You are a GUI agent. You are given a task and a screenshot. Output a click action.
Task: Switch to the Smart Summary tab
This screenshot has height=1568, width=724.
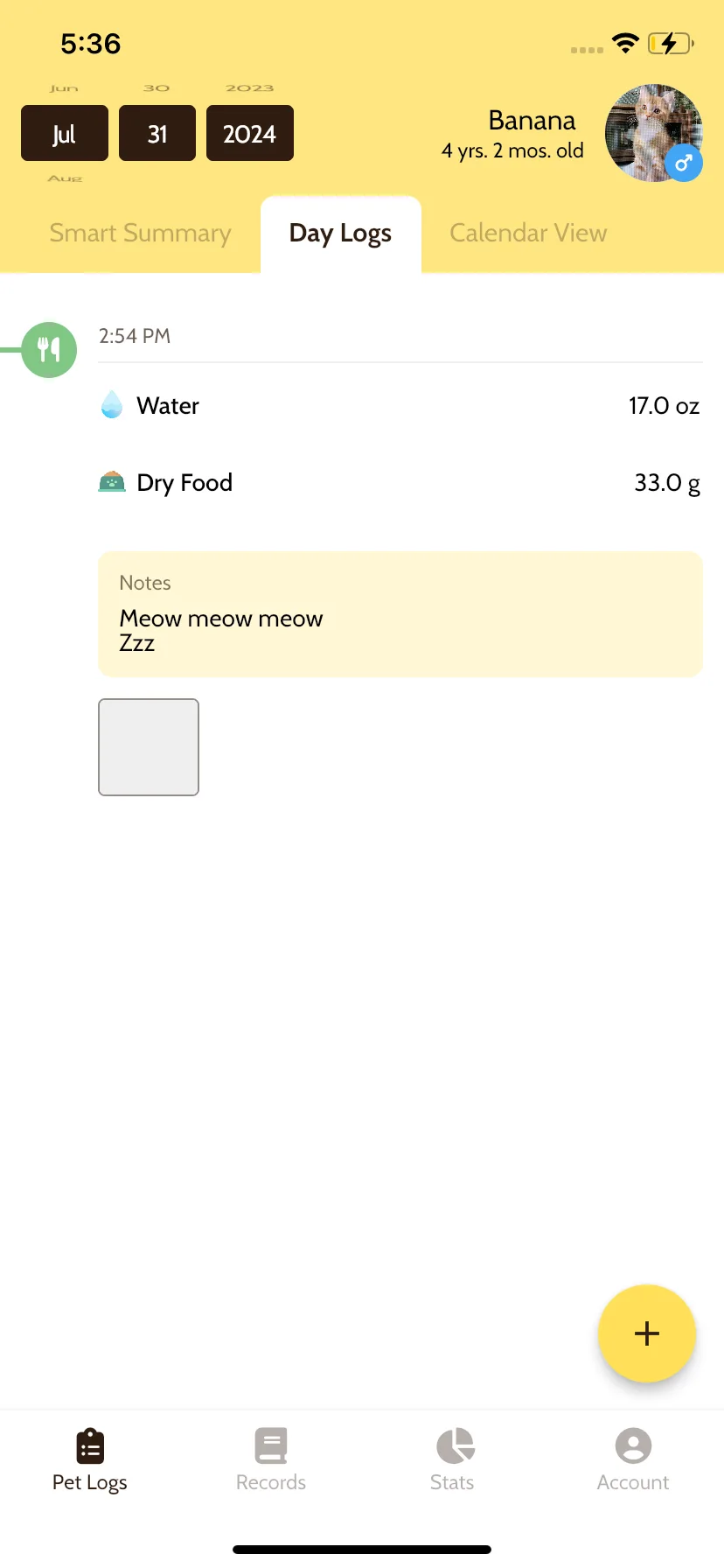(x=141, y=234)
